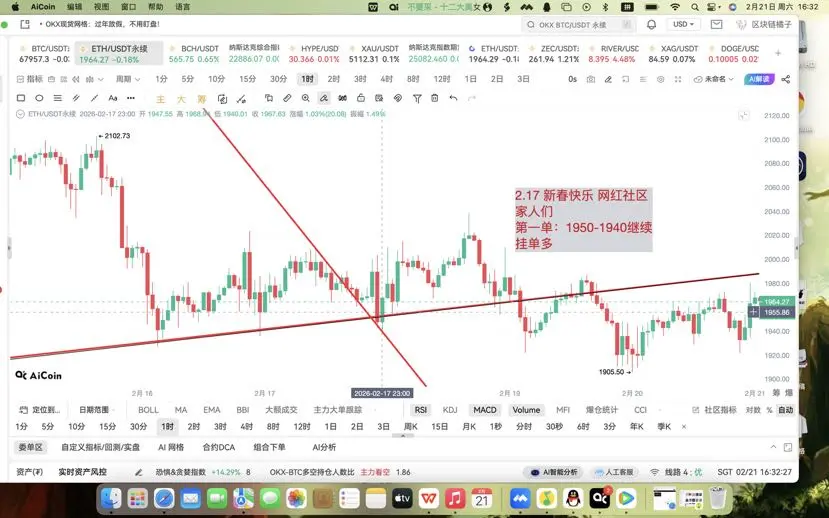The image size is (829, 518).
Task: Click the AI解读 button
Action: 759,79
